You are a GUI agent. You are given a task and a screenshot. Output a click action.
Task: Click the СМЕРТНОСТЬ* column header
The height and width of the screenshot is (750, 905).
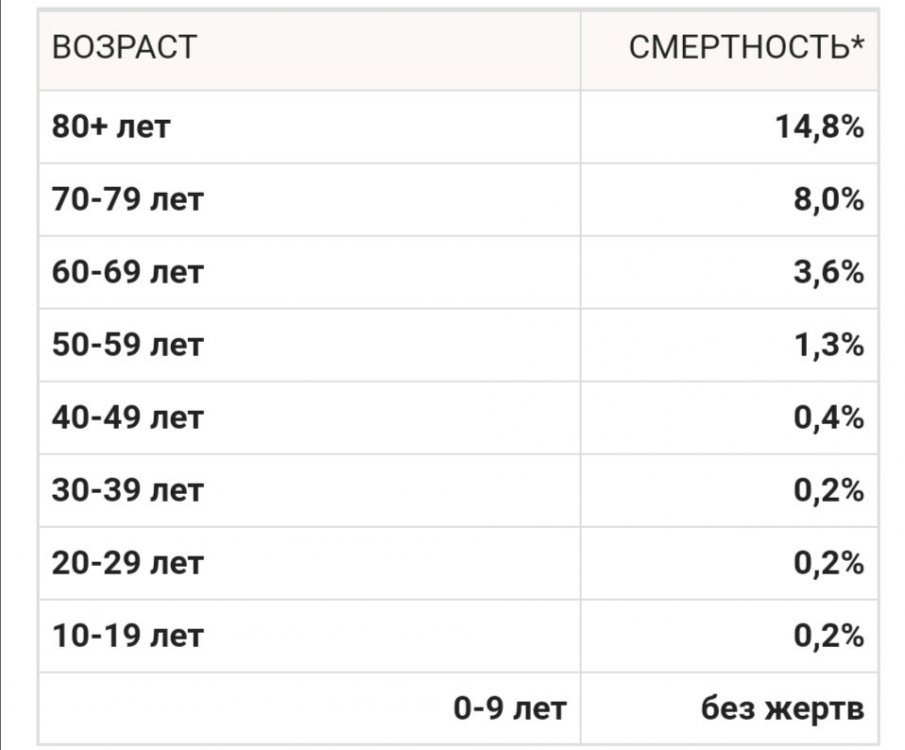746,48
